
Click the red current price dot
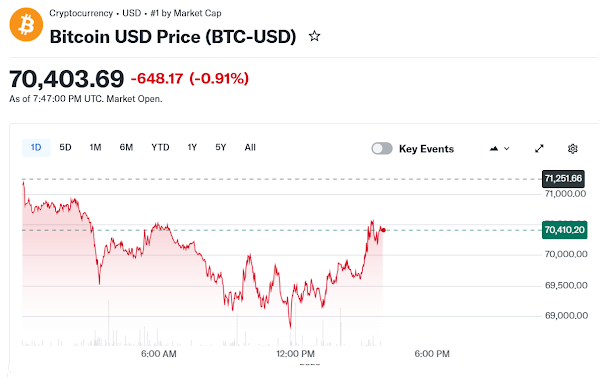coord(383,230)
